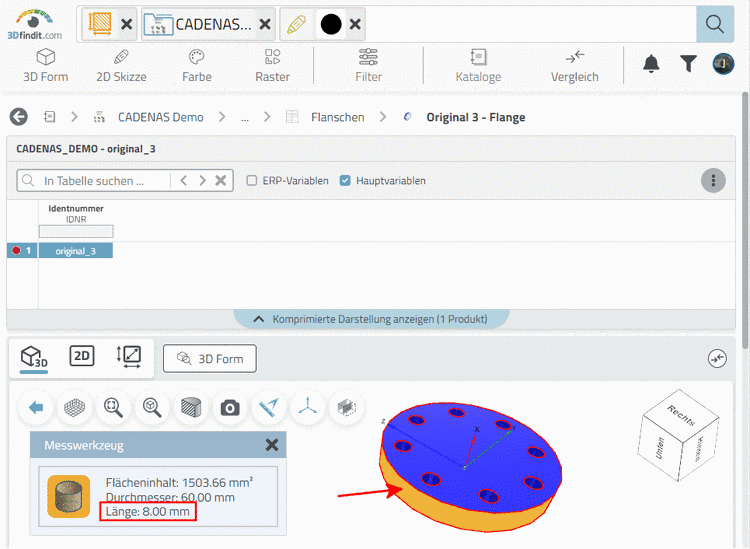This screenshot has height=549, width=750.
Task: Toggle the coordinate axes icon
Action: (308, 408)
